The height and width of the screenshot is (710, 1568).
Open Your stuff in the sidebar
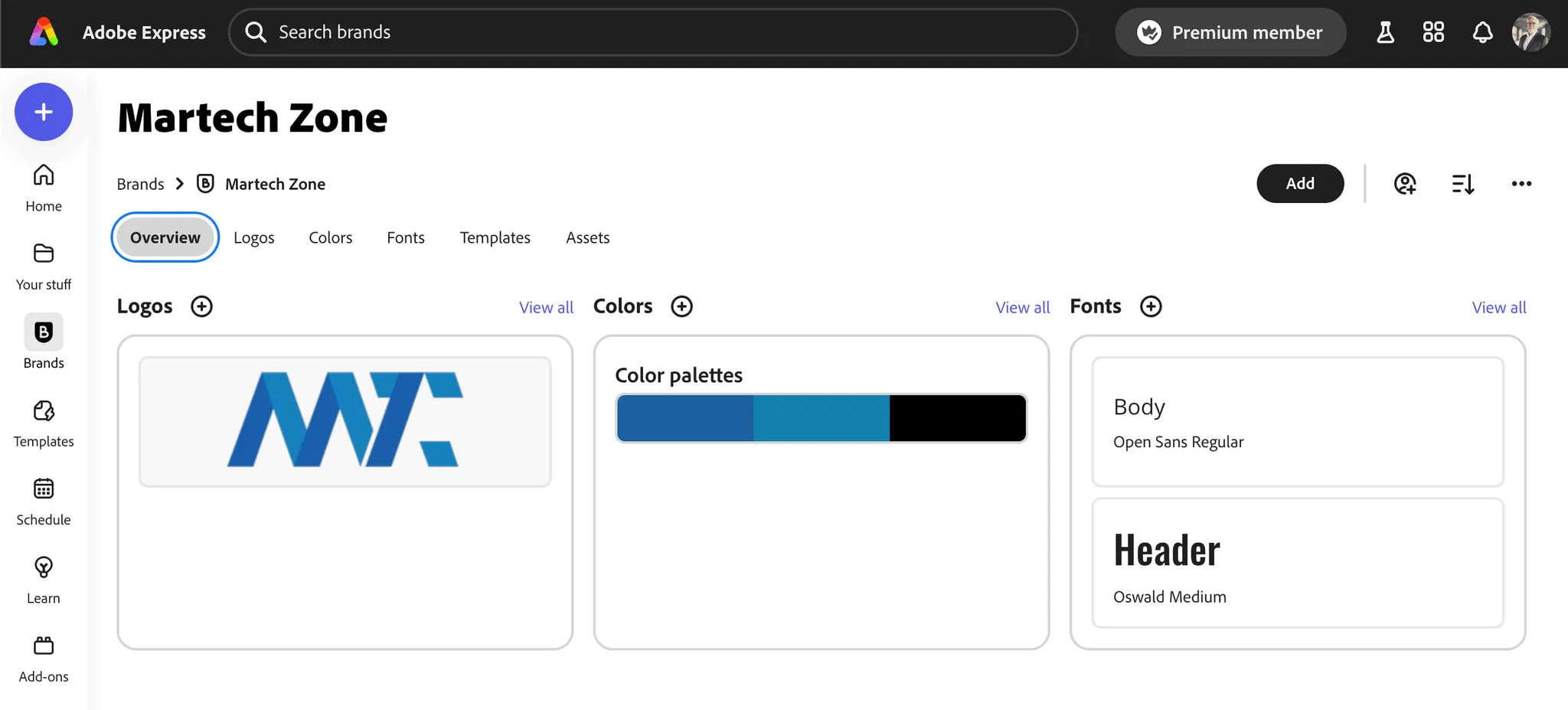click(44, 267)
